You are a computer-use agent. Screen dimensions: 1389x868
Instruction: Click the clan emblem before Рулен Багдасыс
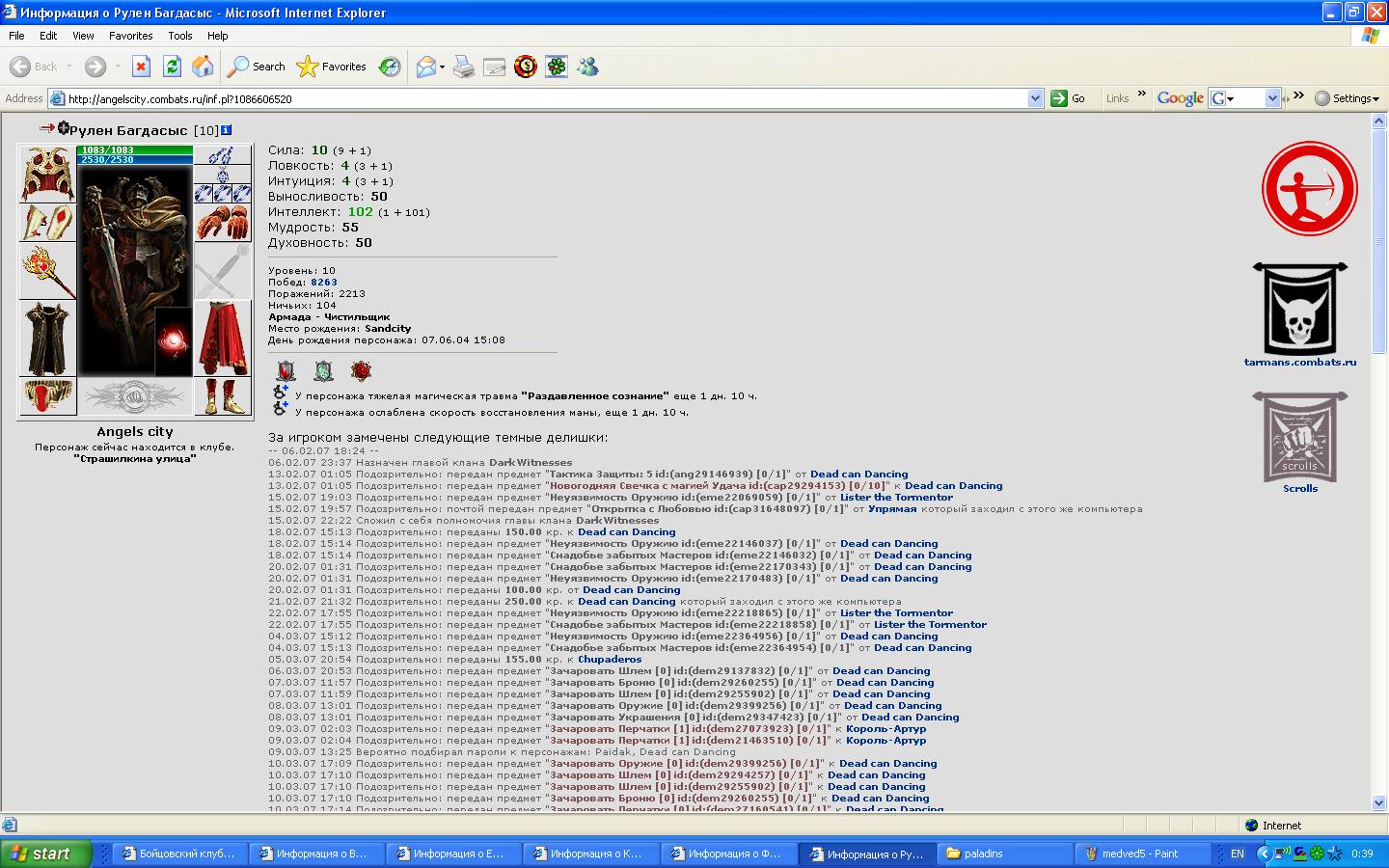[x=63, y=128]
